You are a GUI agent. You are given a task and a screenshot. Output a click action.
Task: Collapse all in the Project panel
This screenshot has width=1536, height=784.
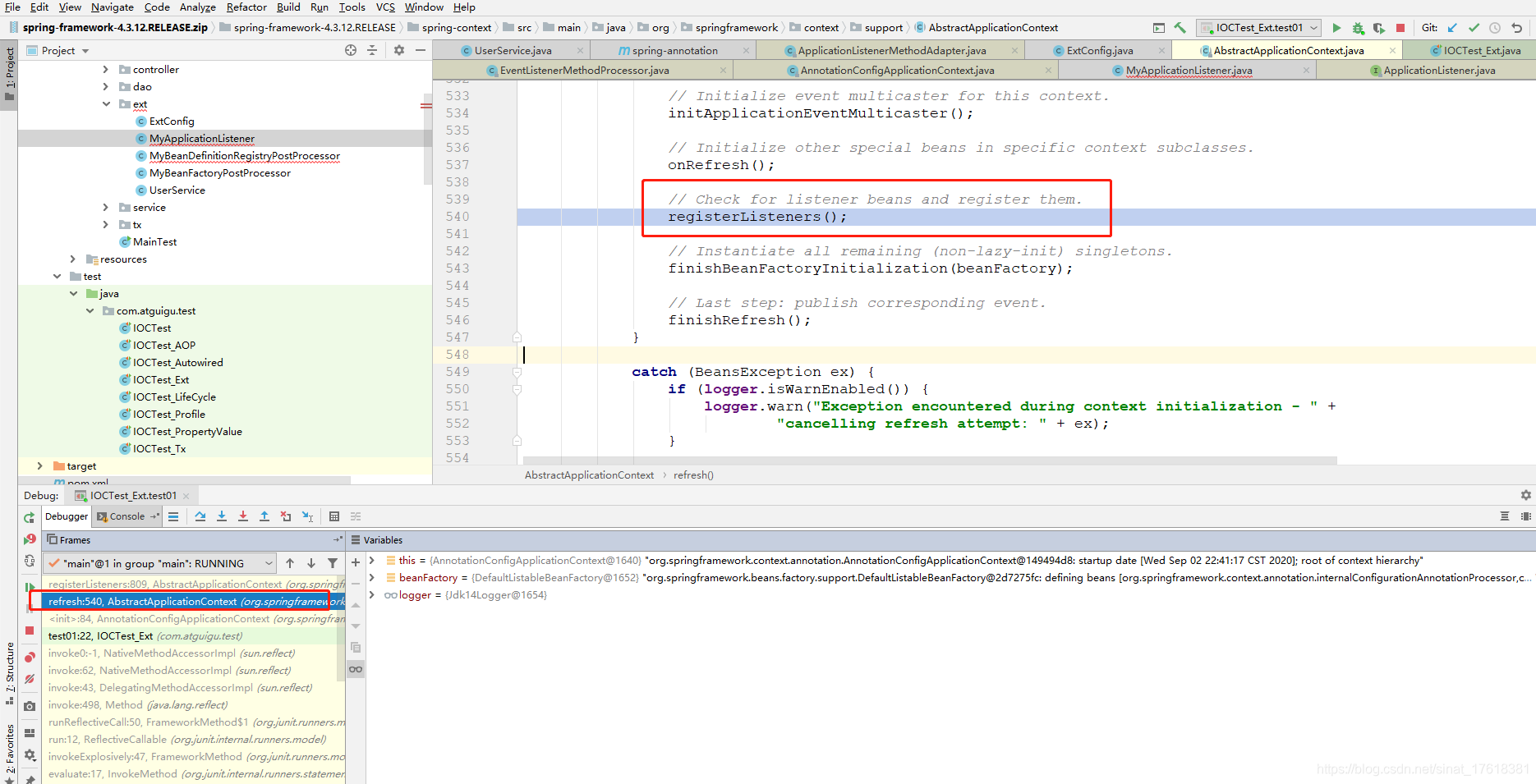372,50
